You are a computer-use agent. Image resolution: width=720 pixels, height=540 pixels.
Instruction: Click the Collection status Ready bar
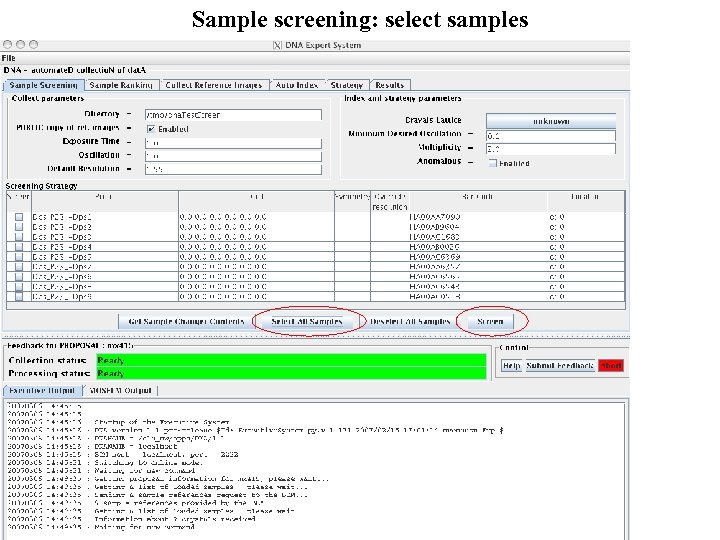(291, 360)
